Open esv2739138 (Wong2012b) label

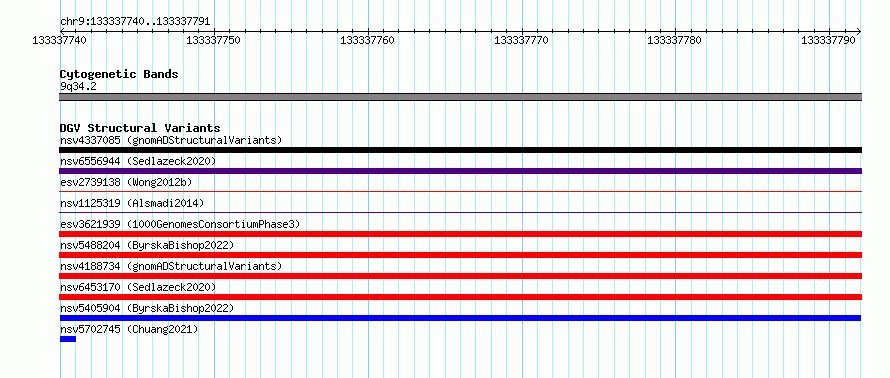pyautogui.click(x=126, y=182)
